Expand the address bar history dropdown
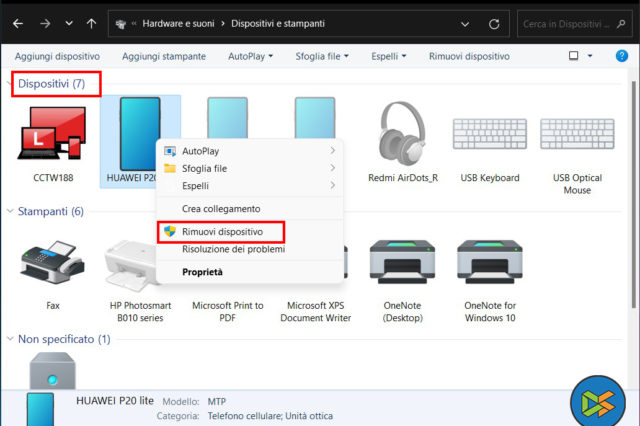The width and height of the screenshot is (640, 426). (x=465, y=24)
